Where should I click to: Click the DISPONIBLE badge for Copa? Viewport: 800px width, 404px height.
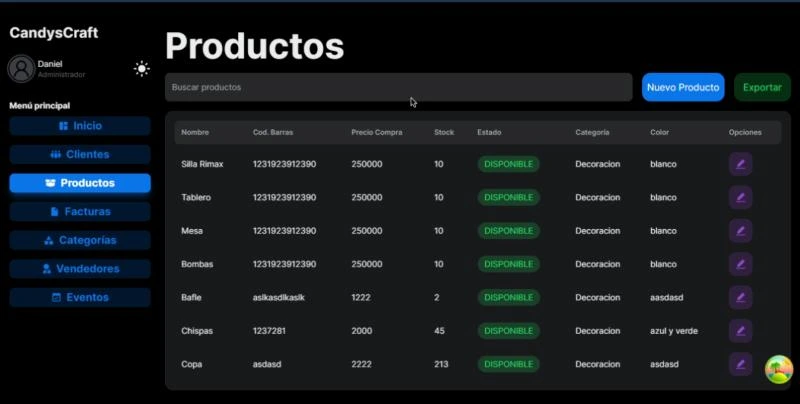tap(508, 364)
